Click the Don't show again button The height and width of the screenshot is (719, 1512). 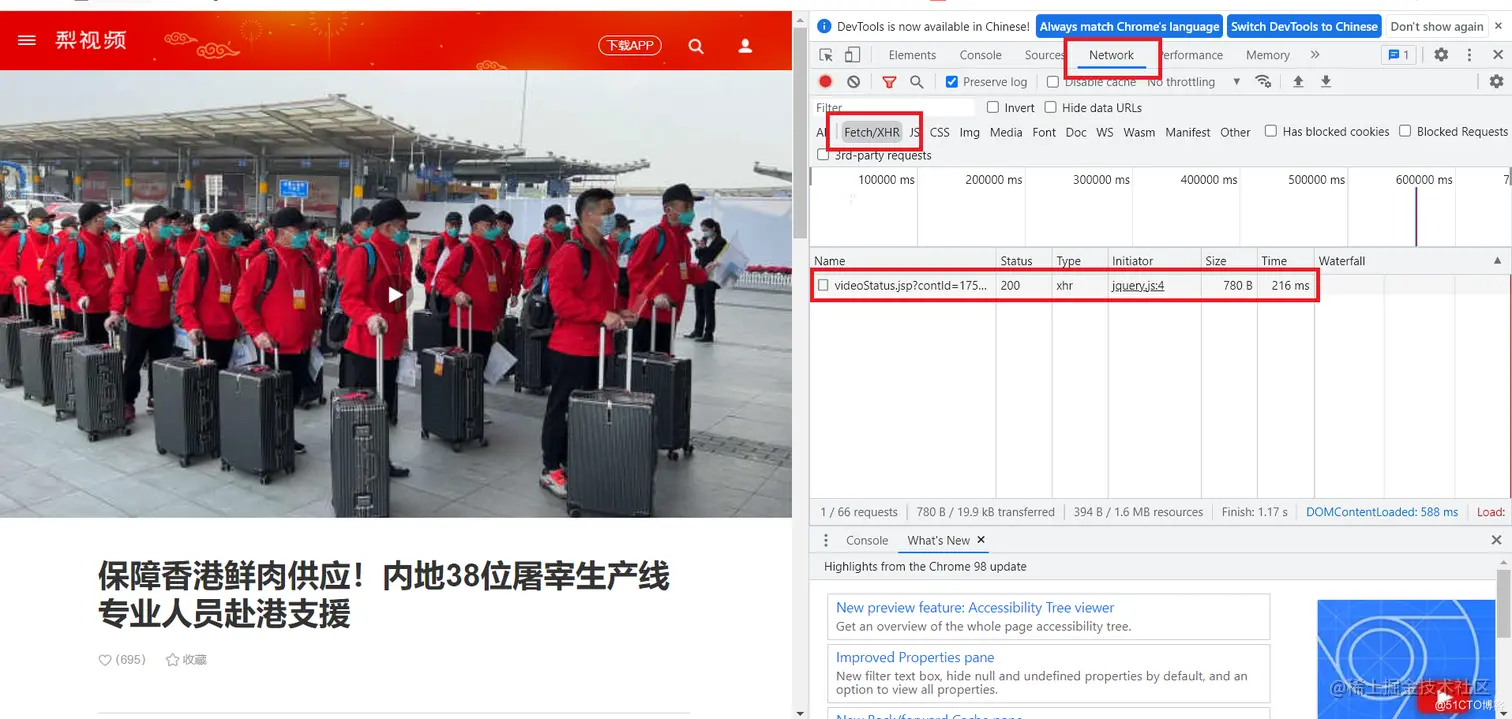click(1437, 27)
